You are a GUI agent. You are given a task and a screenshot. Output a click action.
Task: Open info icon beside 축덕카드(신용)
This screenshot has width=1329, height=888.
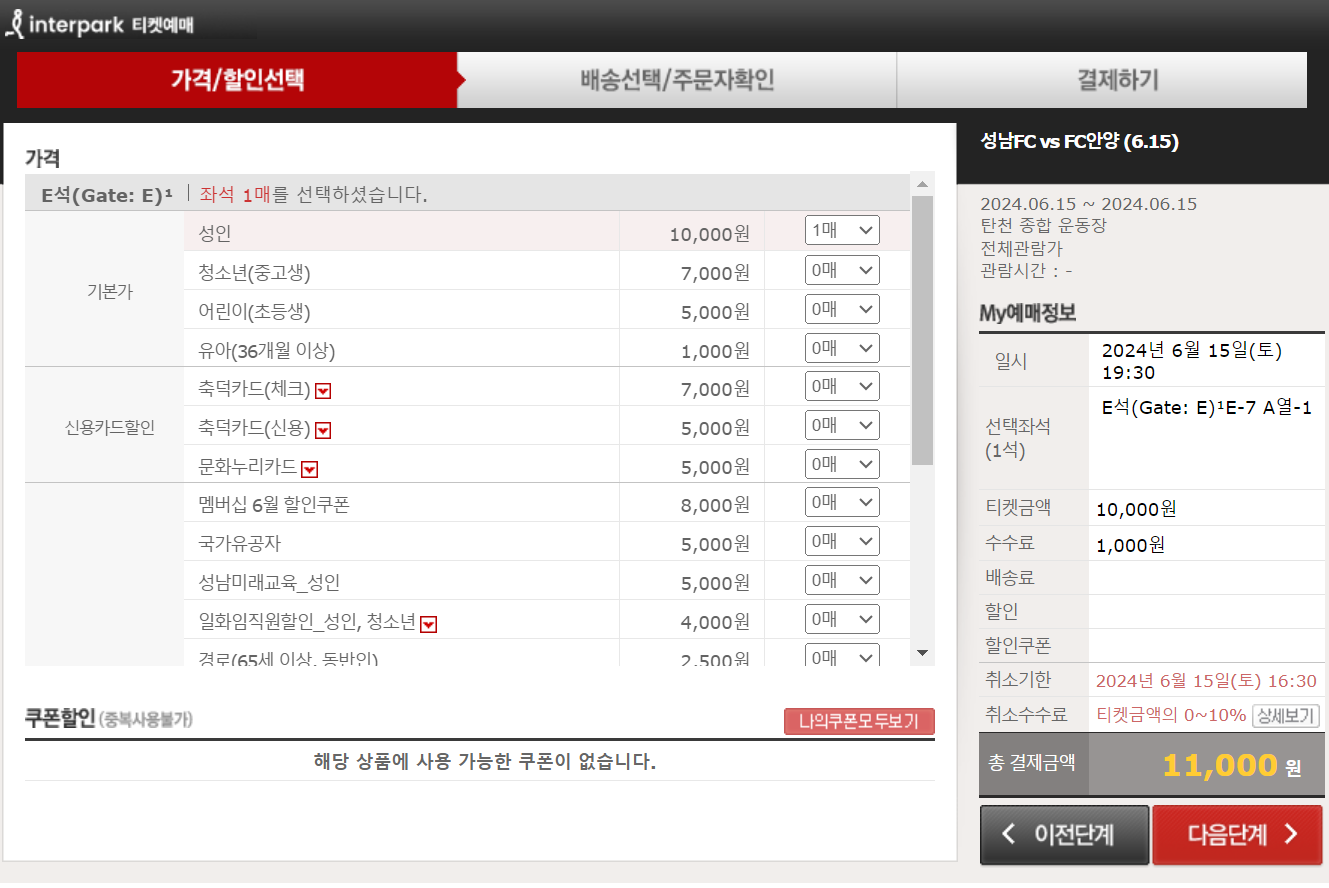point(323,430)
